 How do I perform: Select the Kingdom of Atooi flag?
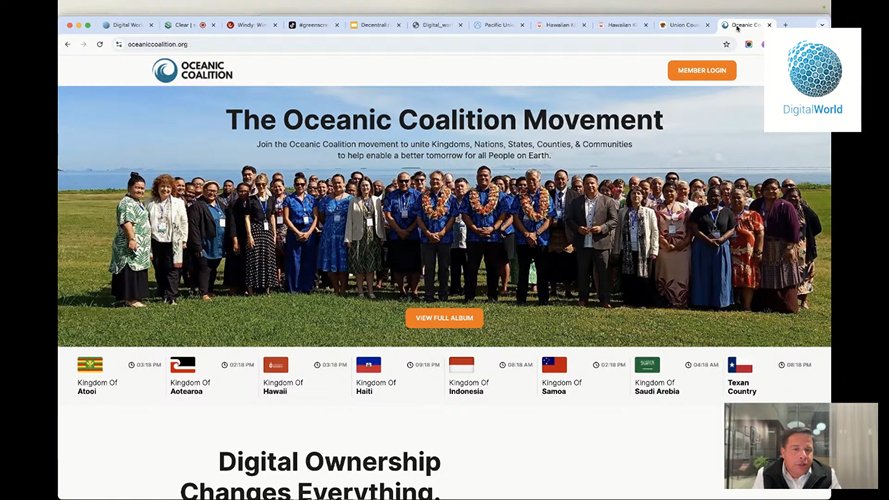click(x=90, y=365)
